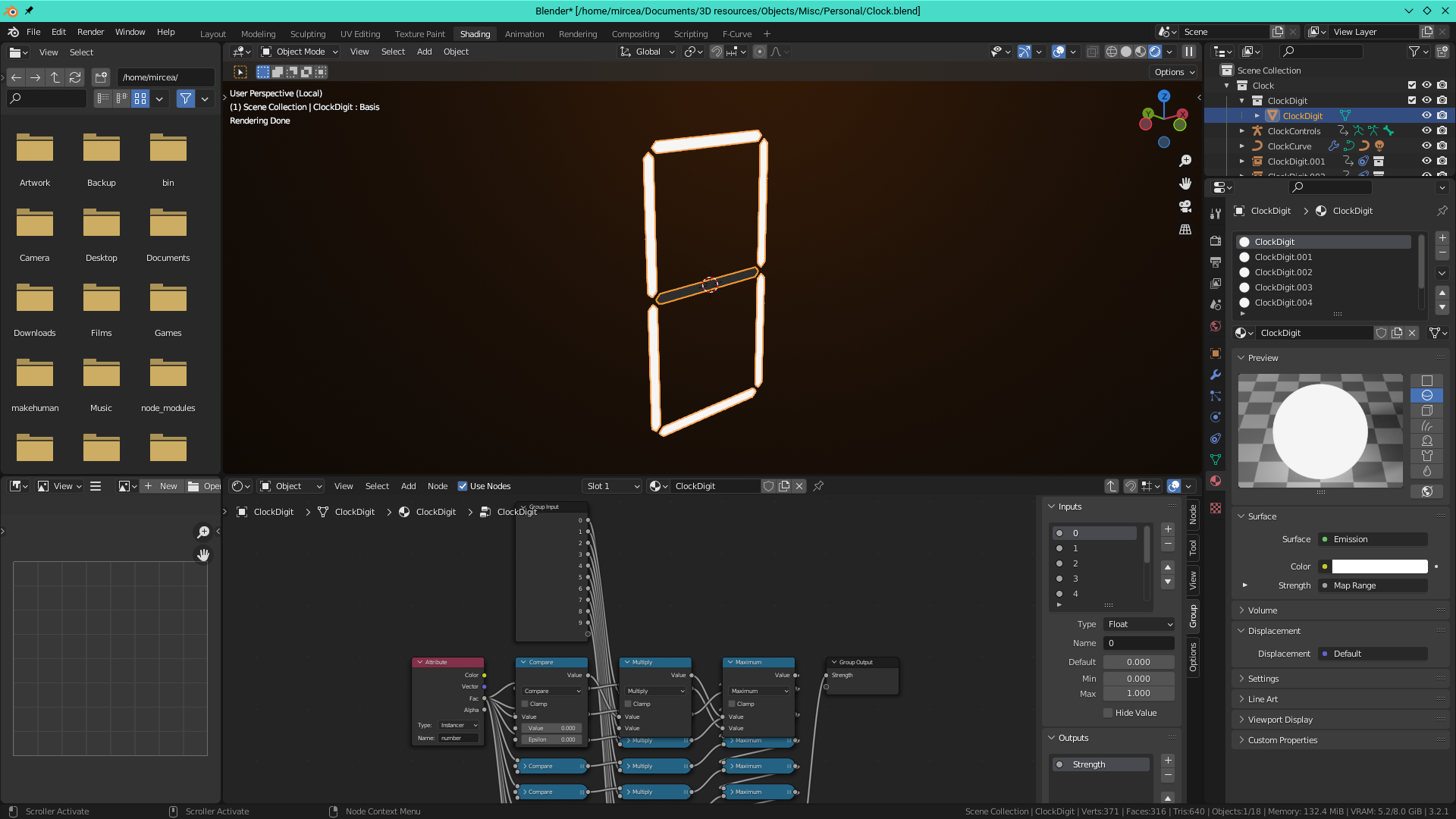Expand the Volume panel
Screen dimensions: 1456x819
[1262, 610]
